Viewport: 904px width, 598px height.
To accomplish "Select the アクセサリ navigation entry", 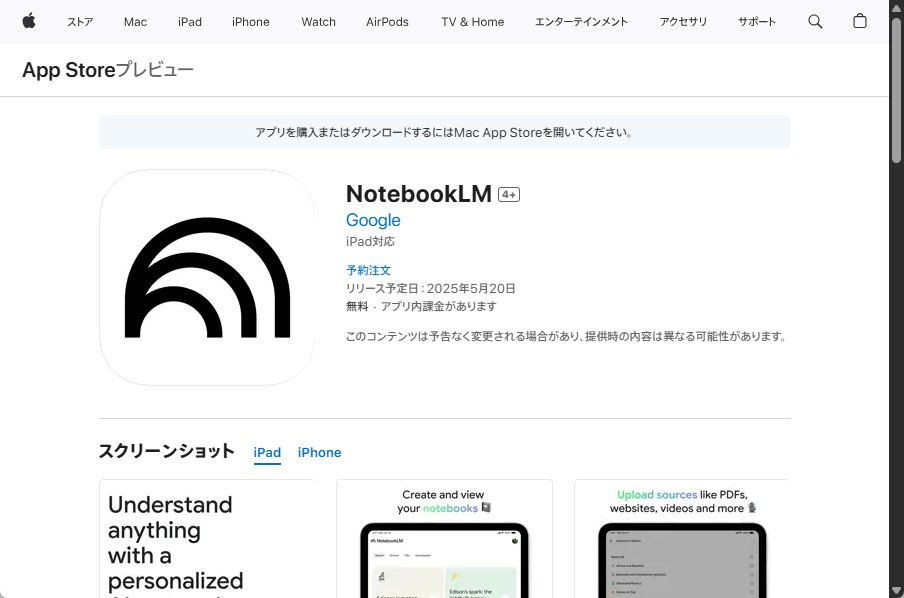I will coord(683,21).
